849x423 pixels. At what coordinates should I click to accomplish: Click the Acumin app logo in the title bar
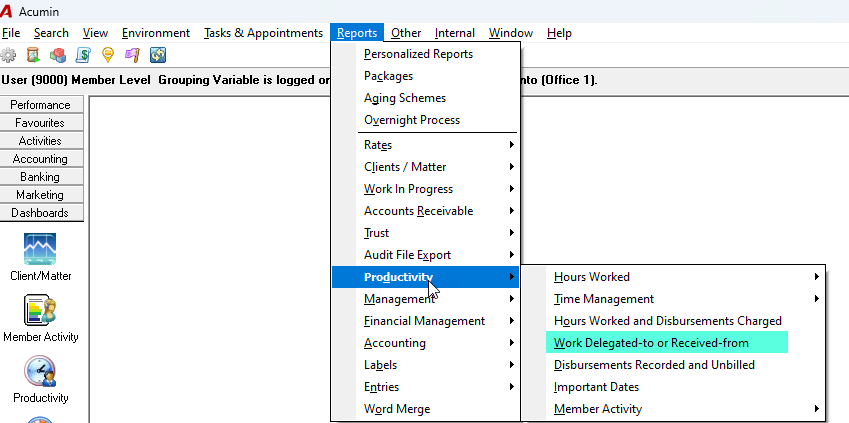tap(6, 11)
